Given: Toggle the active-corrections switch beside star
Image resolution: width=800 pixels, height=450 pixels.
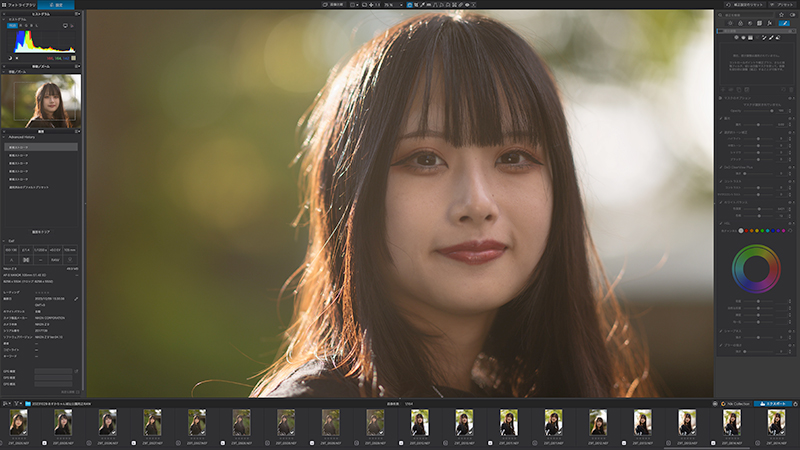Looking at the screenshot, I should [792, 14].
